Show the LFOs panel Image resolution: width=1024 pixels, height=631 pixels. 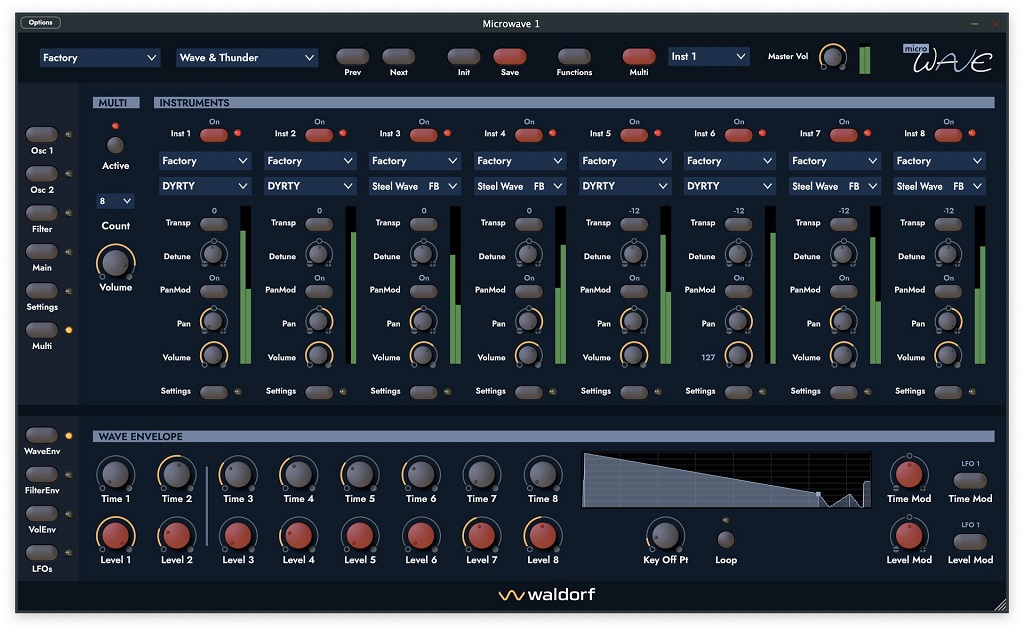pos(42,553)
